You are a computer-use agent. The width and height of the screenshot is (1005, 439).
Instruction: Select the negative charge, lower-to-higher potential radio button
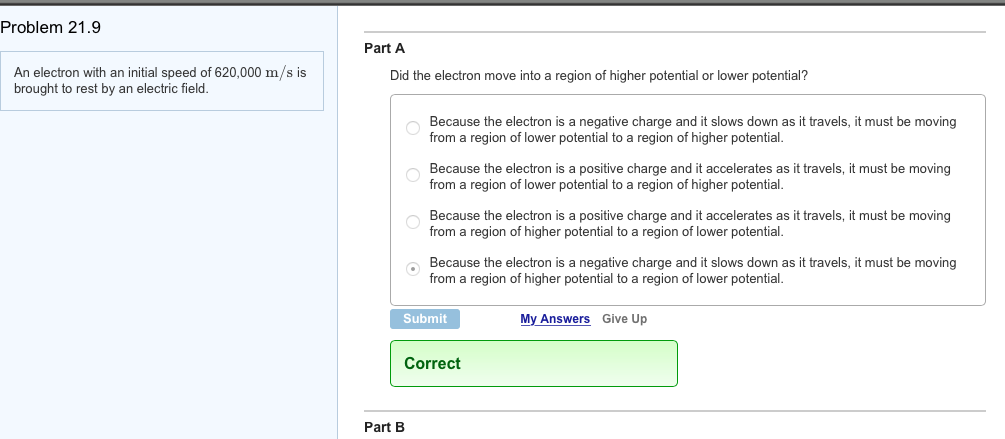412,128
